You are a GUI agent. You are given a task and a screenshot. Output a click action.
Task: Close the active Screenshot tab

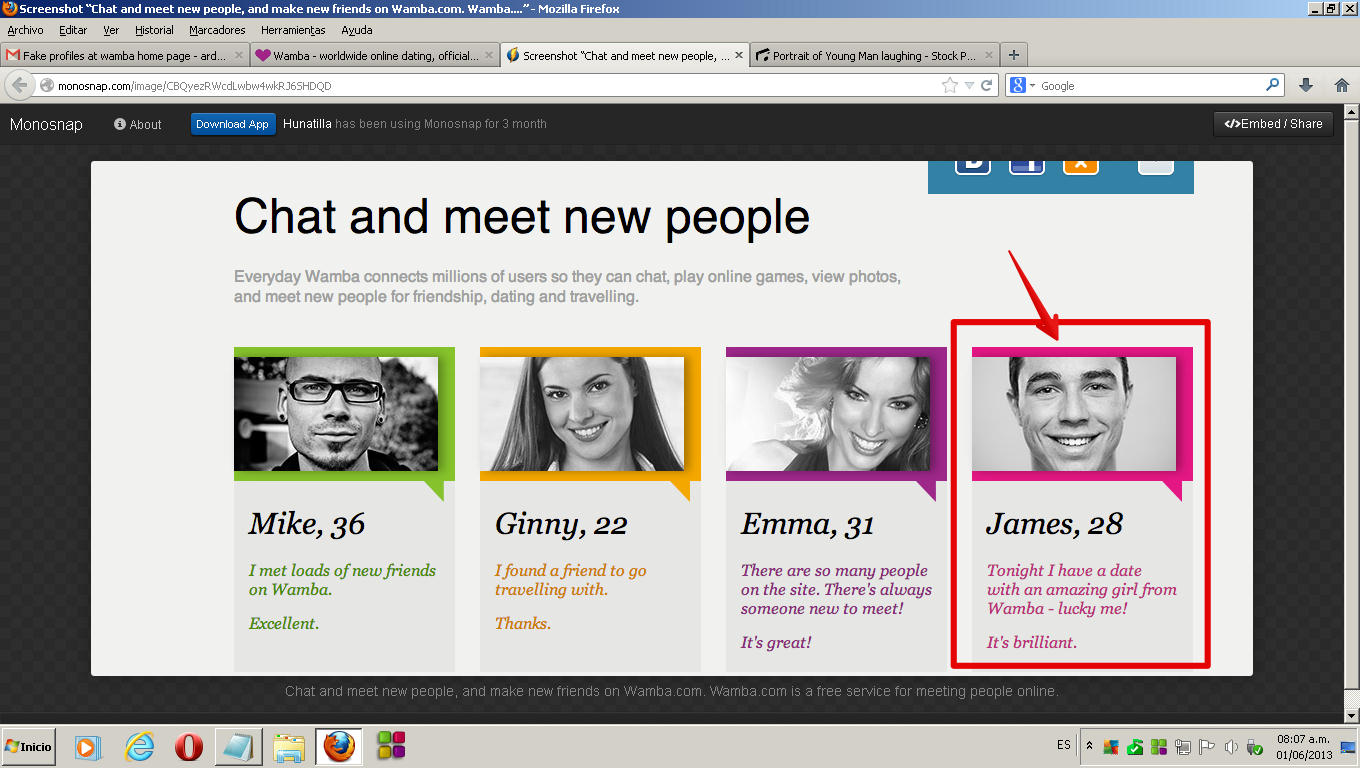pos(738,56)
